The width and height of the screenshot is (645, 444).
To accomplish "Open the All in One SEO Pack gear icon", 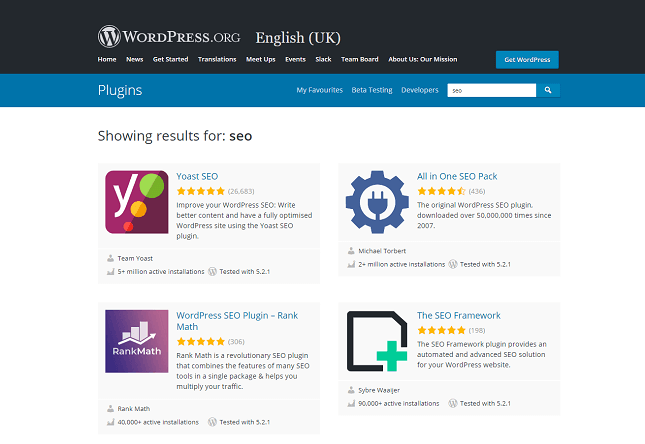I will (x=377, y=202).
